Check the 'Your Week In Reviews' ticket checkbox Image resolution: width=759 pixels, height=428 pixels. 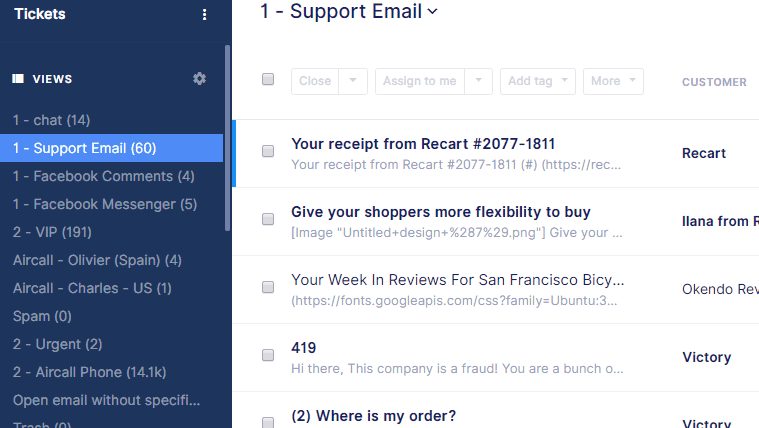click(268, 287)
